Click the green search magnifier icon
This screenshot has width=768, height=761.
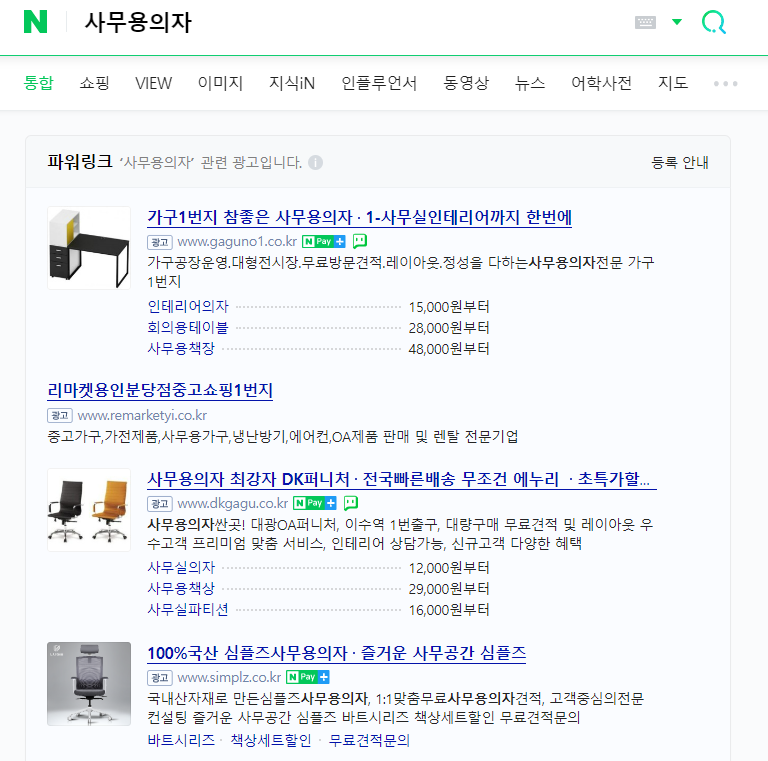(714, 23)
